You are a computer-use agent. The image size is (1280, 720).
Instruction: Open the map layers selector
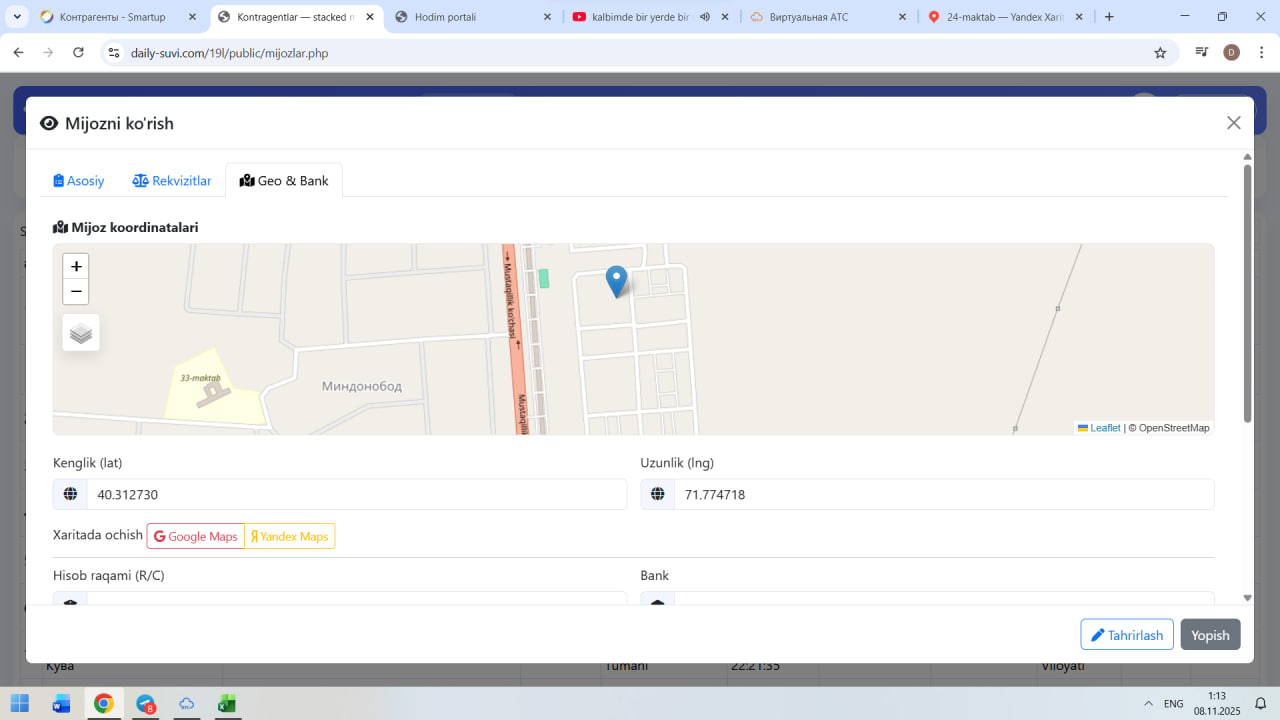pyautogui.click(x=81, y=333)
